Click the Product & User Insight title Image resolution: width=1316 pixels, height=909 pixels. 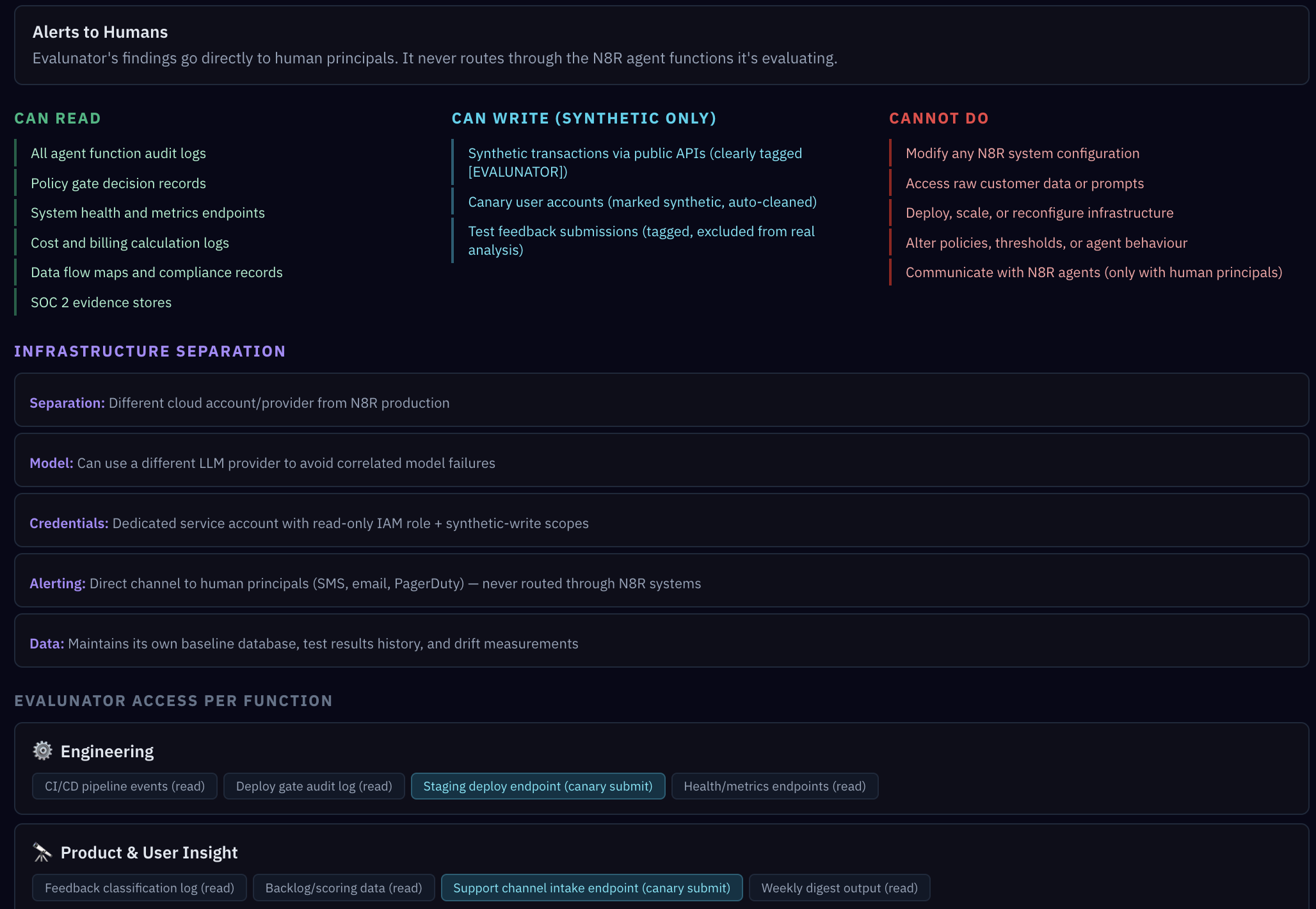[x=149, y=853]
